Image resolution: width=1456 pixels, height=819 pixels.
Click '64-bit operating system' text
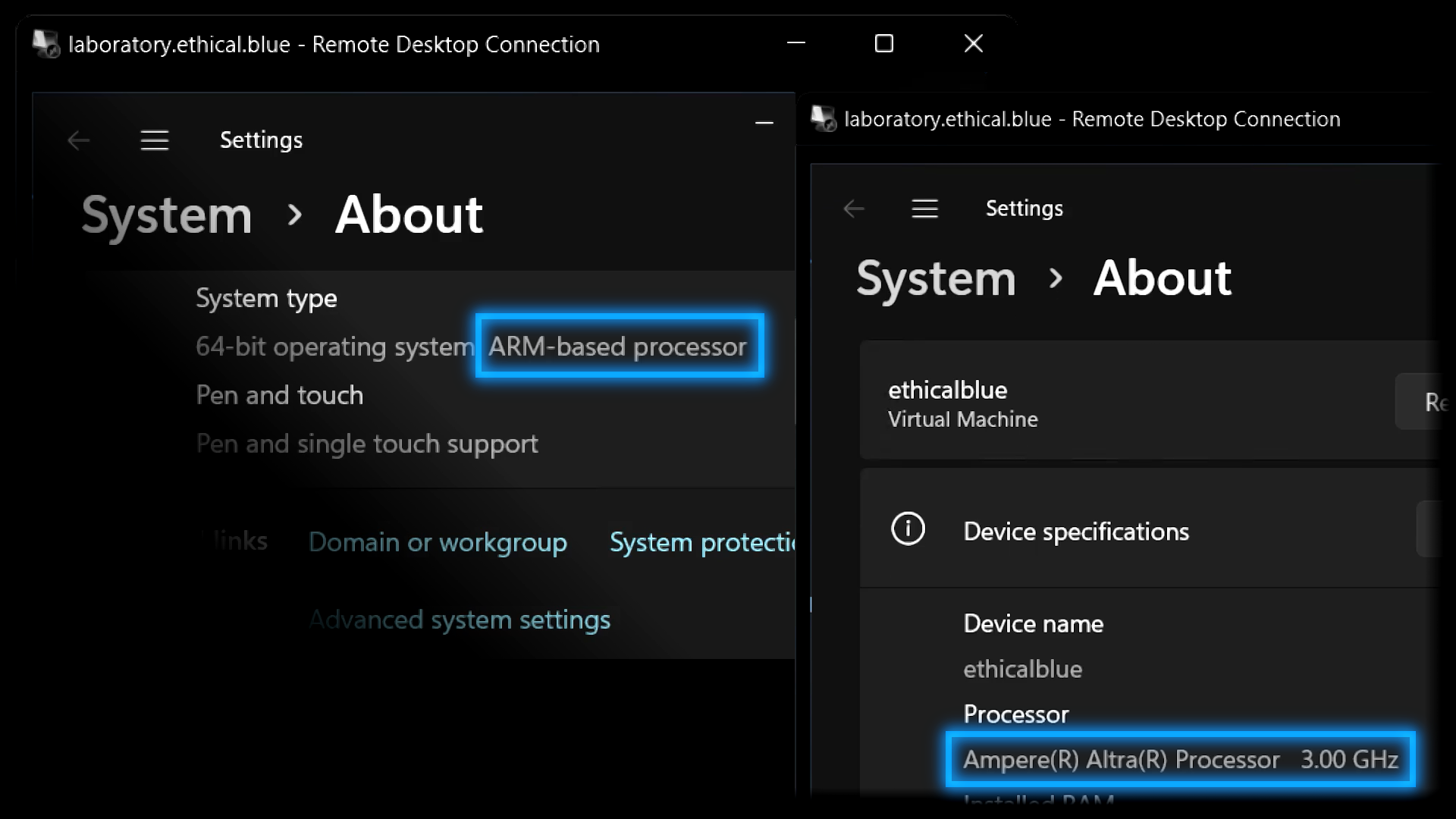[335, 347]
